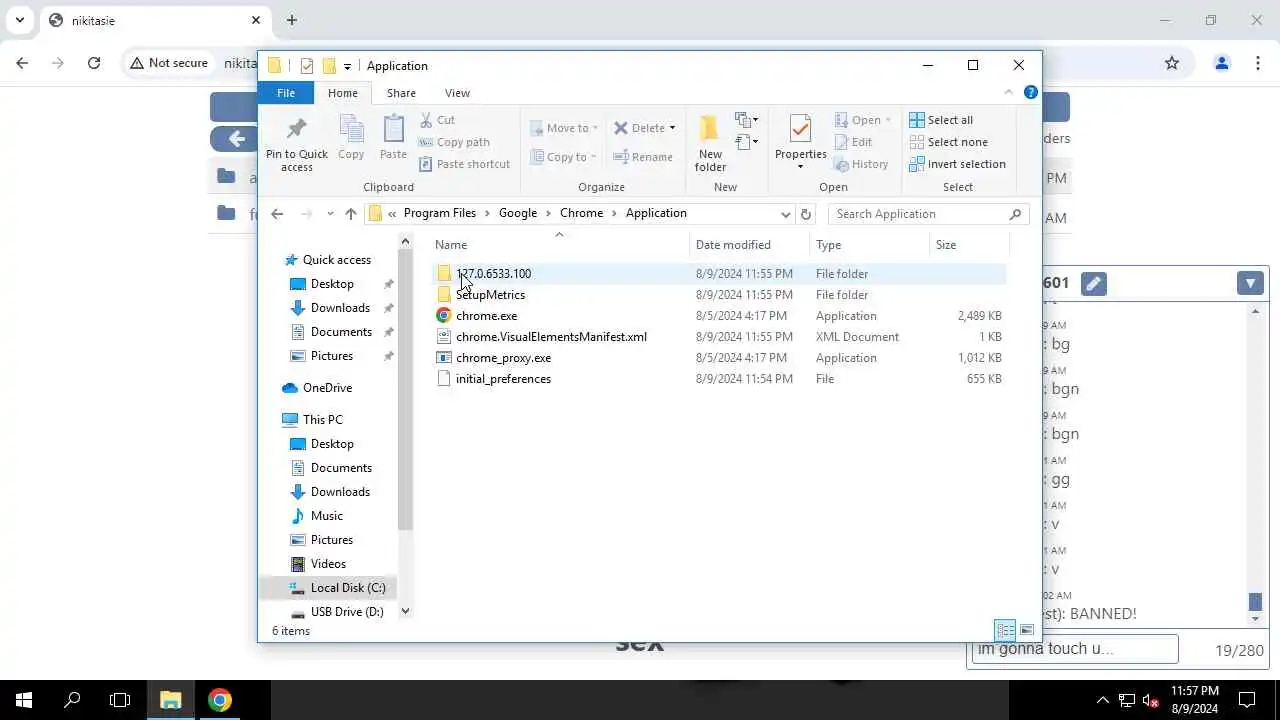Switch to large icons view button

click(x=1027, y=630)
